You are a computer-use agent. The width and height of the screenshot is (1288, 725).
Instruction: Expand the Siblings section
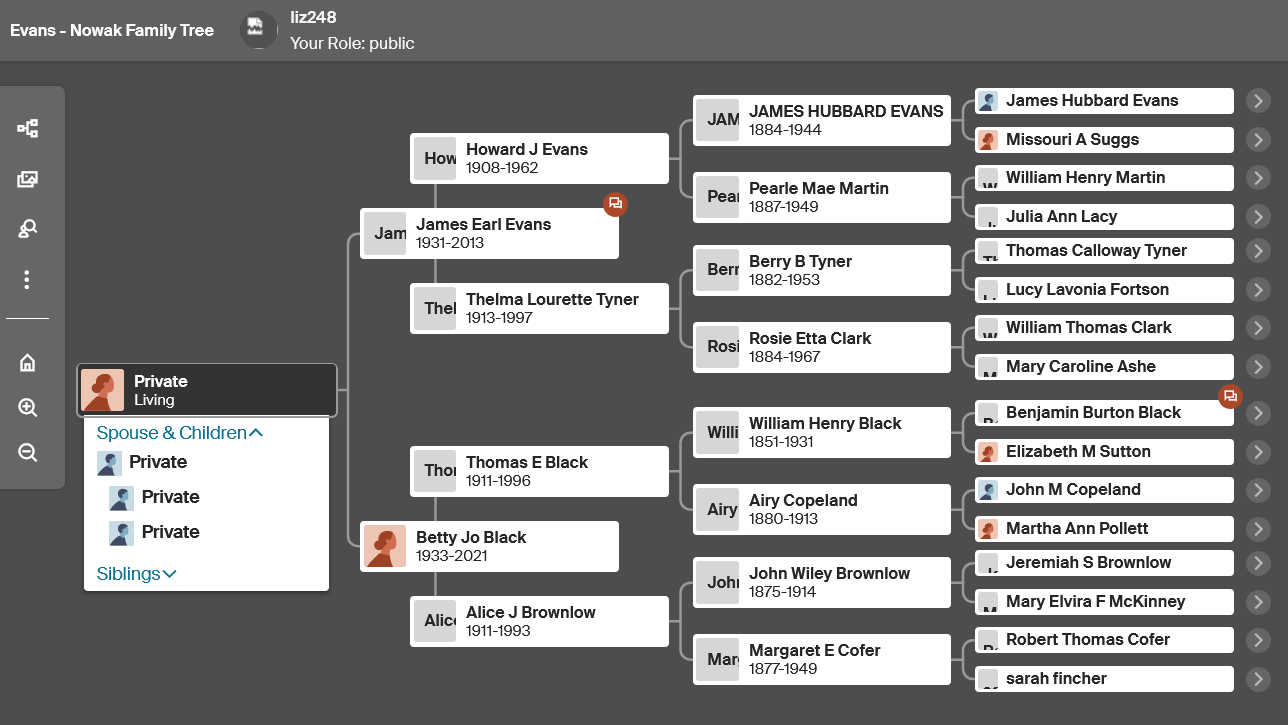click(x=137, y=574)
